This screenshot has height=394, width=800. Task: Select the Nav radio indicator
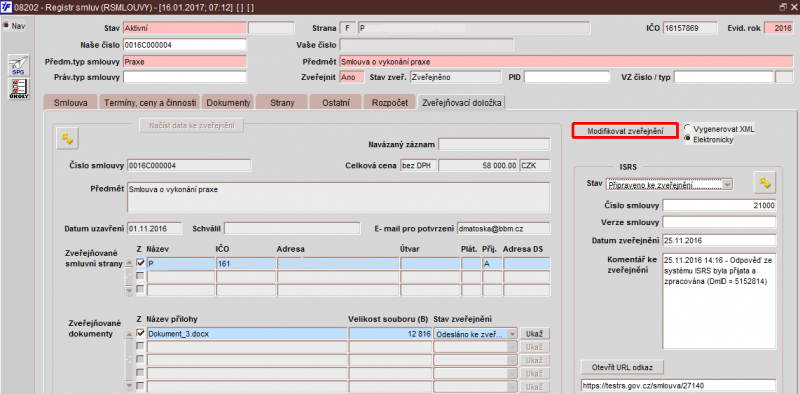click(x=6, y=26)
